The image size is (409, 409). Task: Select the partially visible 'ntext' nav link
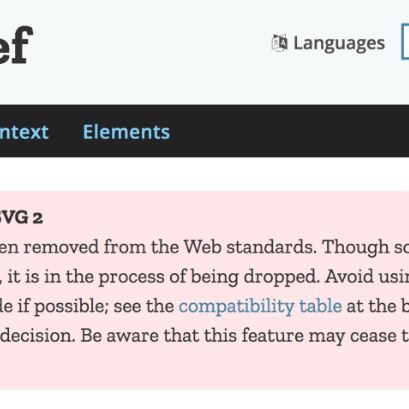click(x=24, y=132)
